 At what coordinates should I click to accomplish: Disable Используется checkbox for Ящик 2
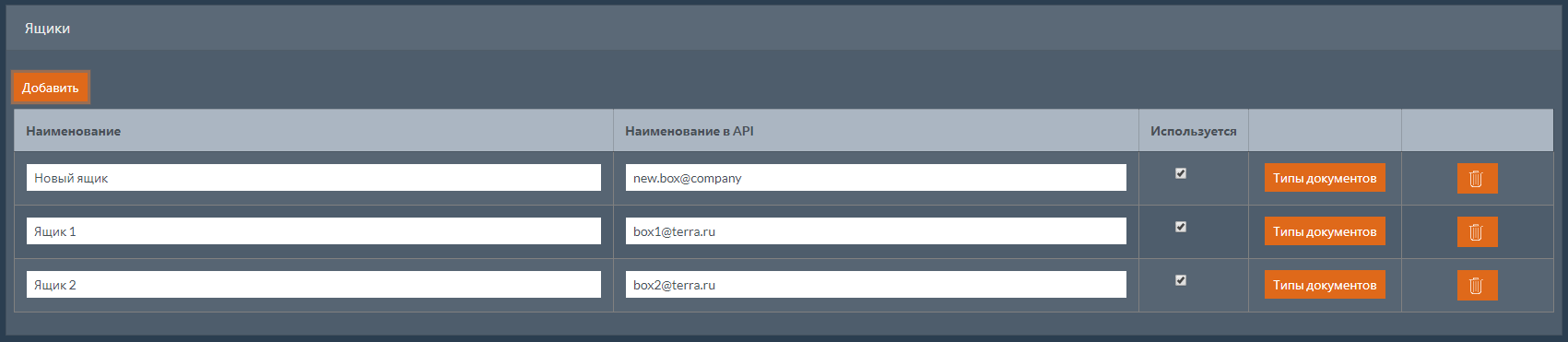pos(1181,280)
